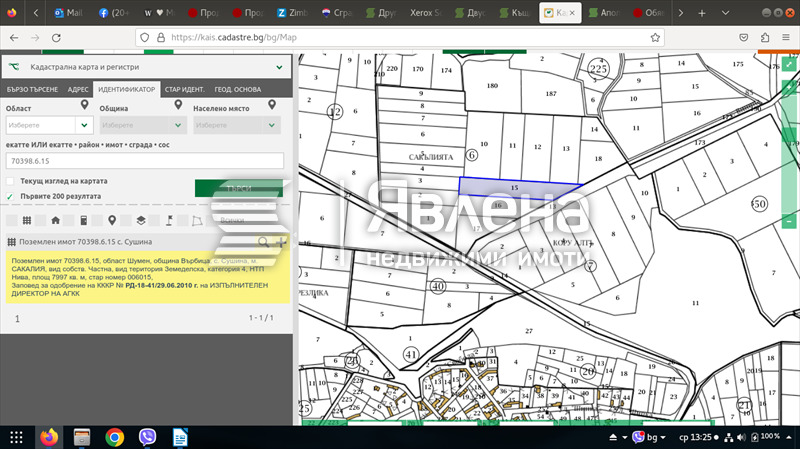Screen dimensions: 800x449
Task: Click the identifier input field with 70398.6.15
Action: pos(145,160)
